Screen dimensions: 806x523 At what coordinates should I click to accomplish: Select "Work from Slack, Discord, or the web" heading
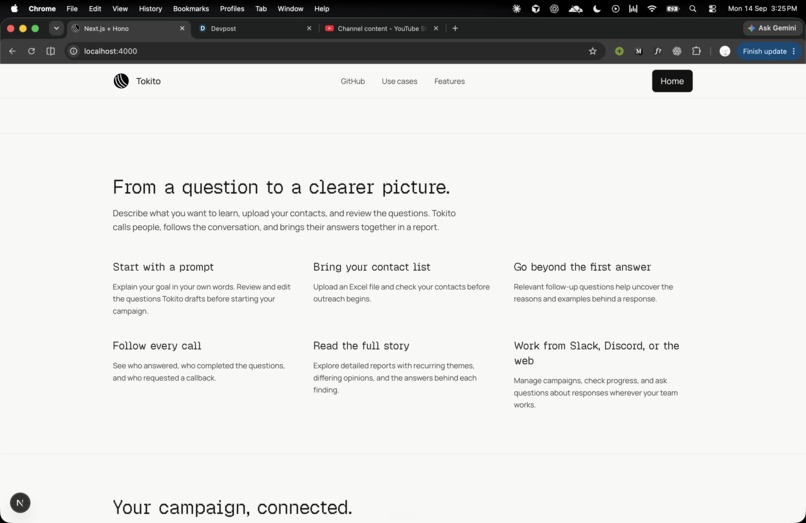point(596,353)
